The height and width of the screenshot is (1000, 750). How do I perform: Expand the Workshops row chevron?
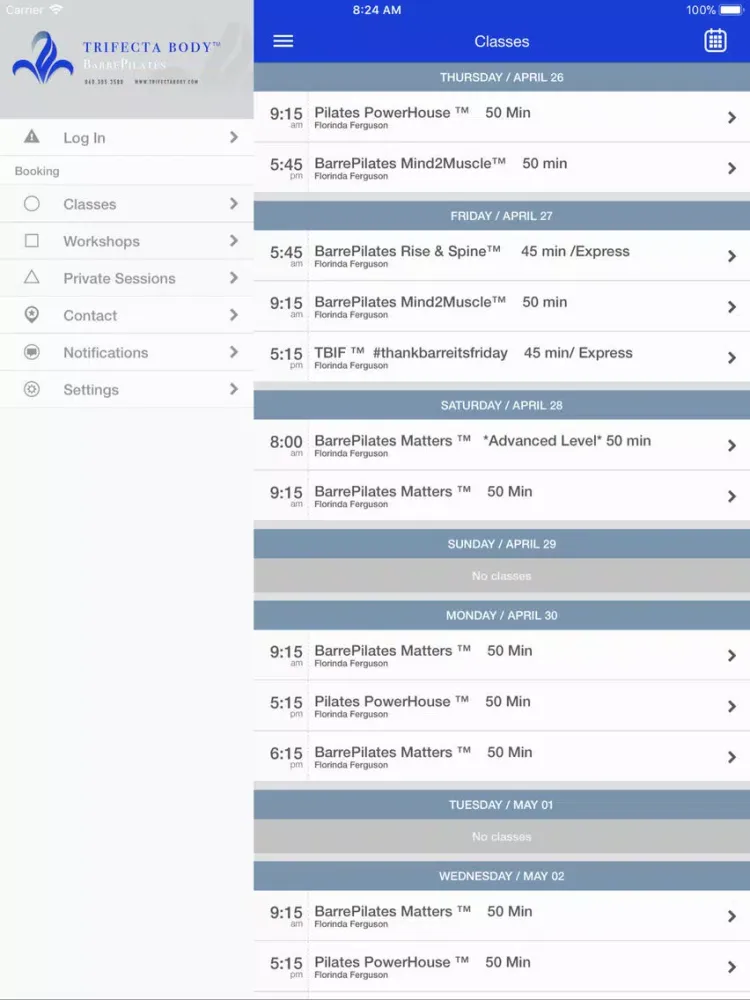coord(234,240)
